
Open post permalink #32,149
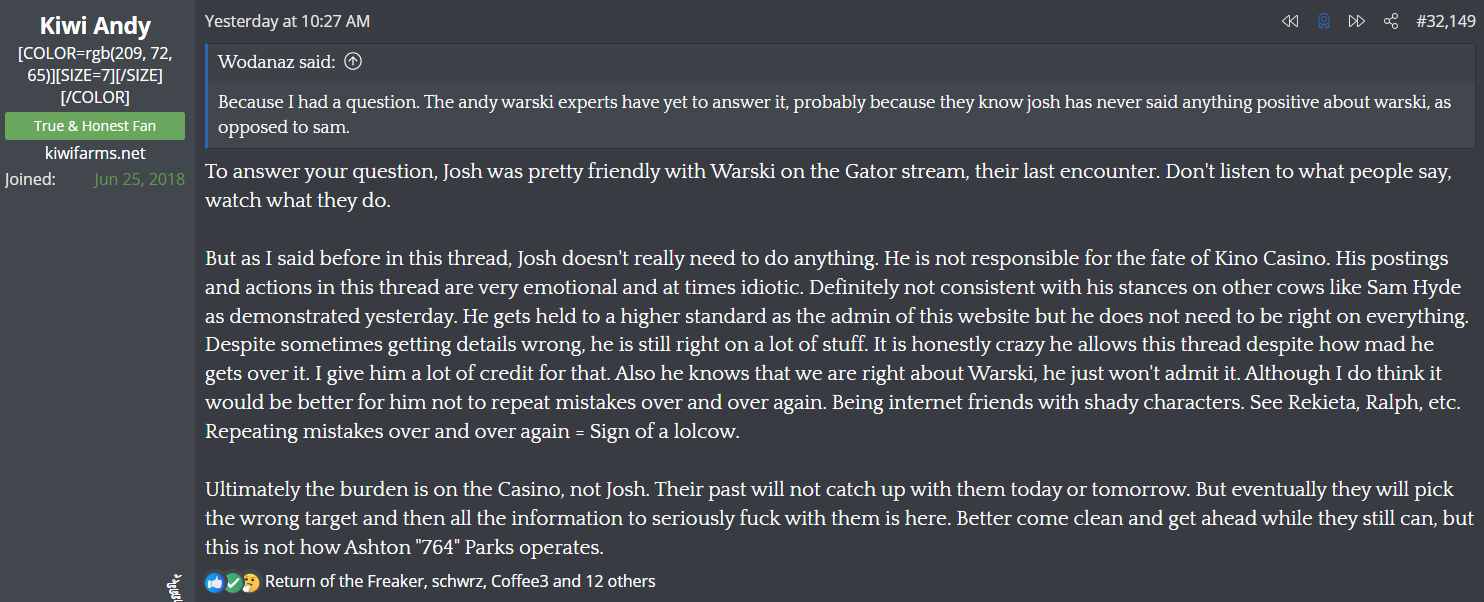click(1443, 21)
